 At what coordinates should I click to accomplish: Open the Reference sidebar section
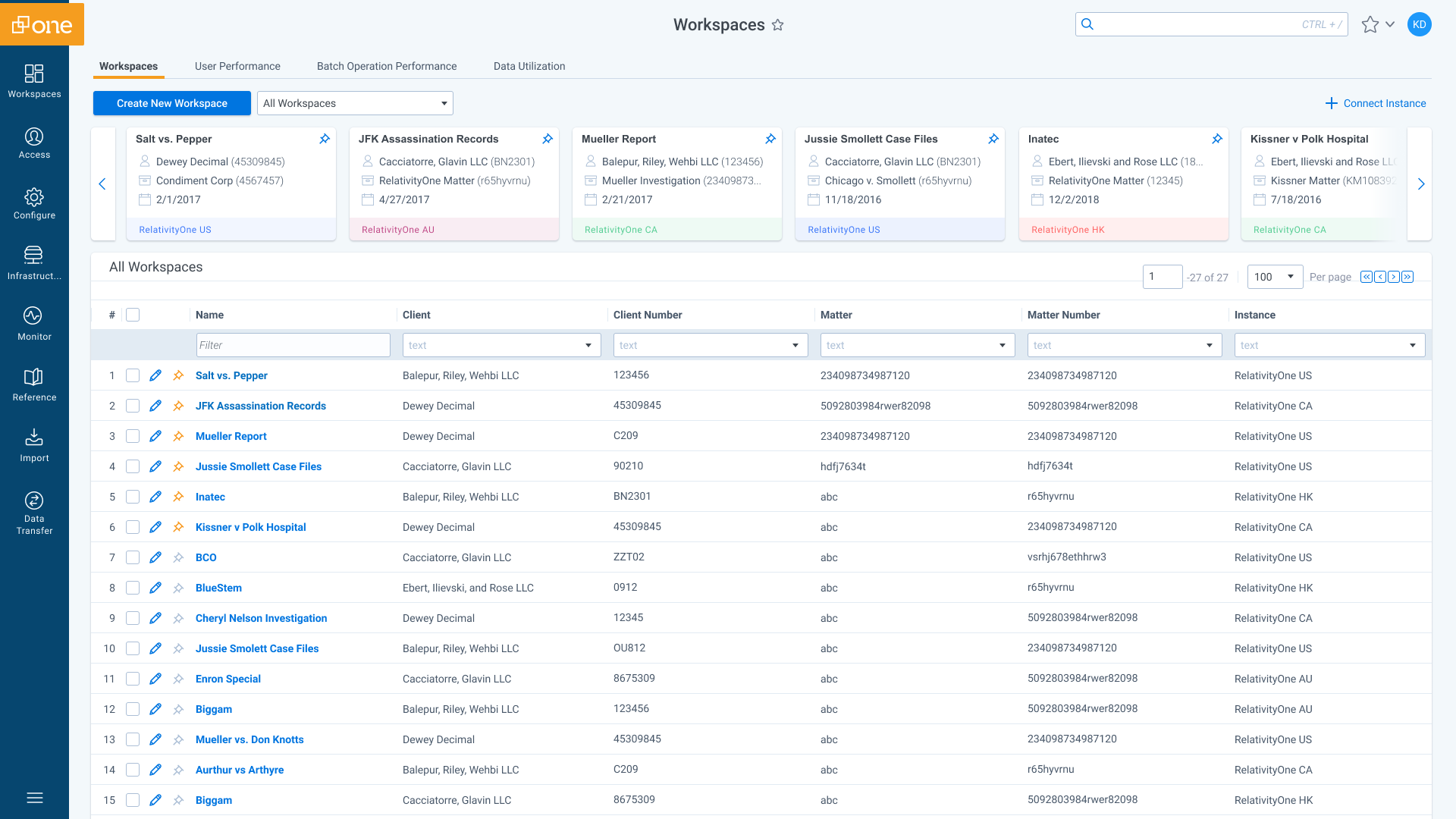34,384
